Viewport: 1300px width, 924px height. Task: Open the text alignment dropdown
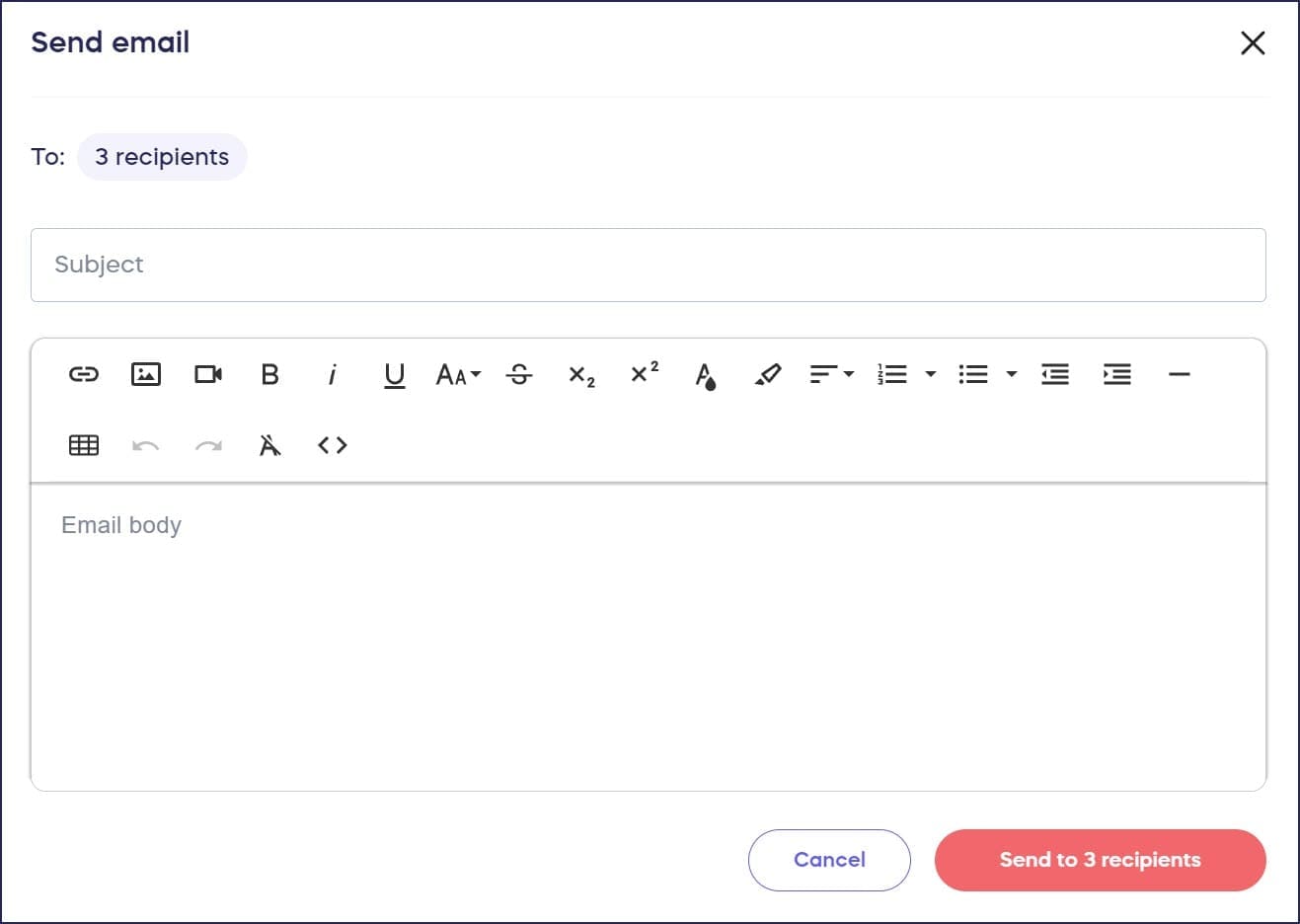point(831,374)
